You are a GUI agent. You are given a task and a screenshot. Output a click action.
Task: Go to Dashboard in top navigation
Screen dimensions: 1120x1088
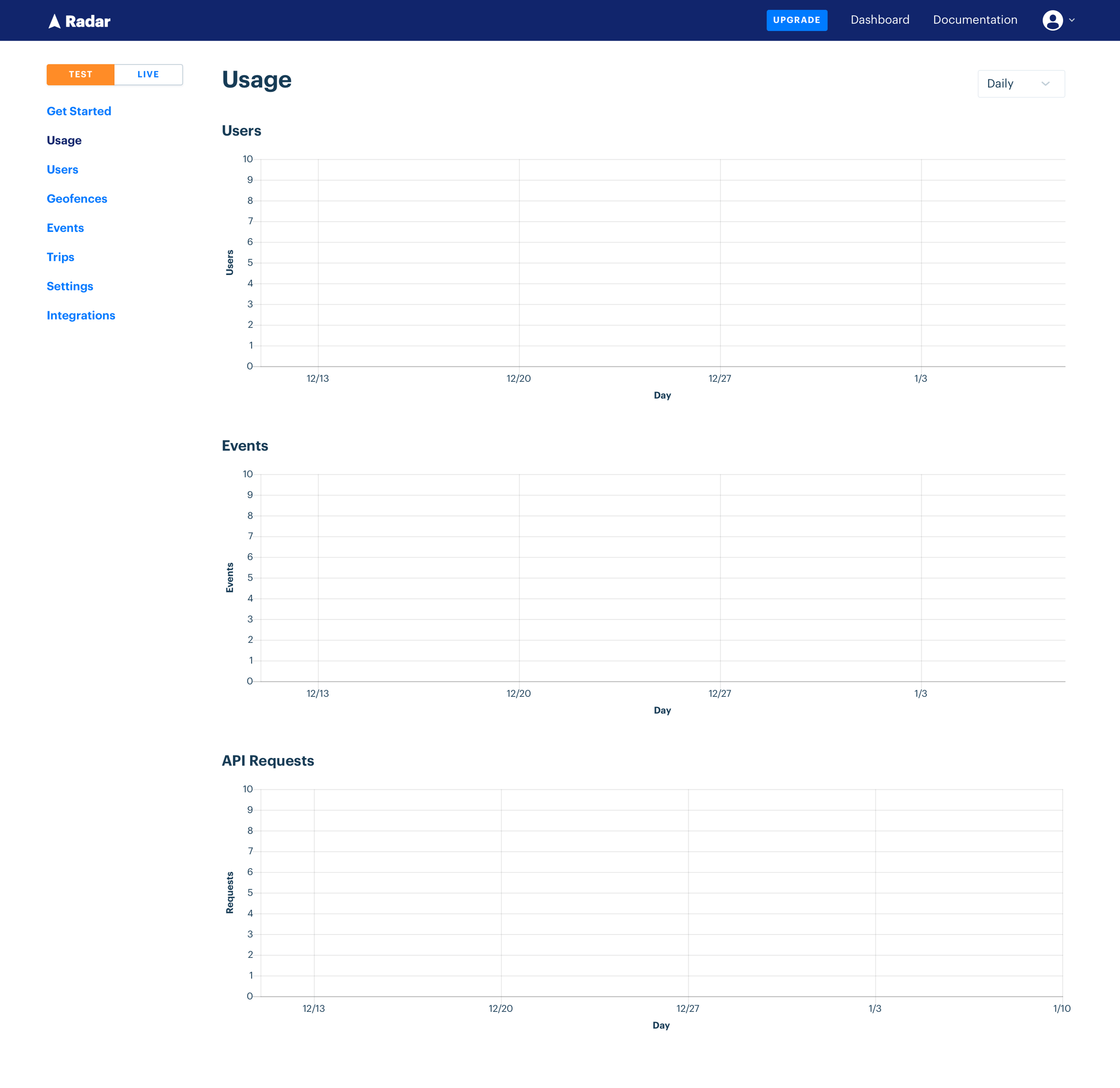(879, 20)
